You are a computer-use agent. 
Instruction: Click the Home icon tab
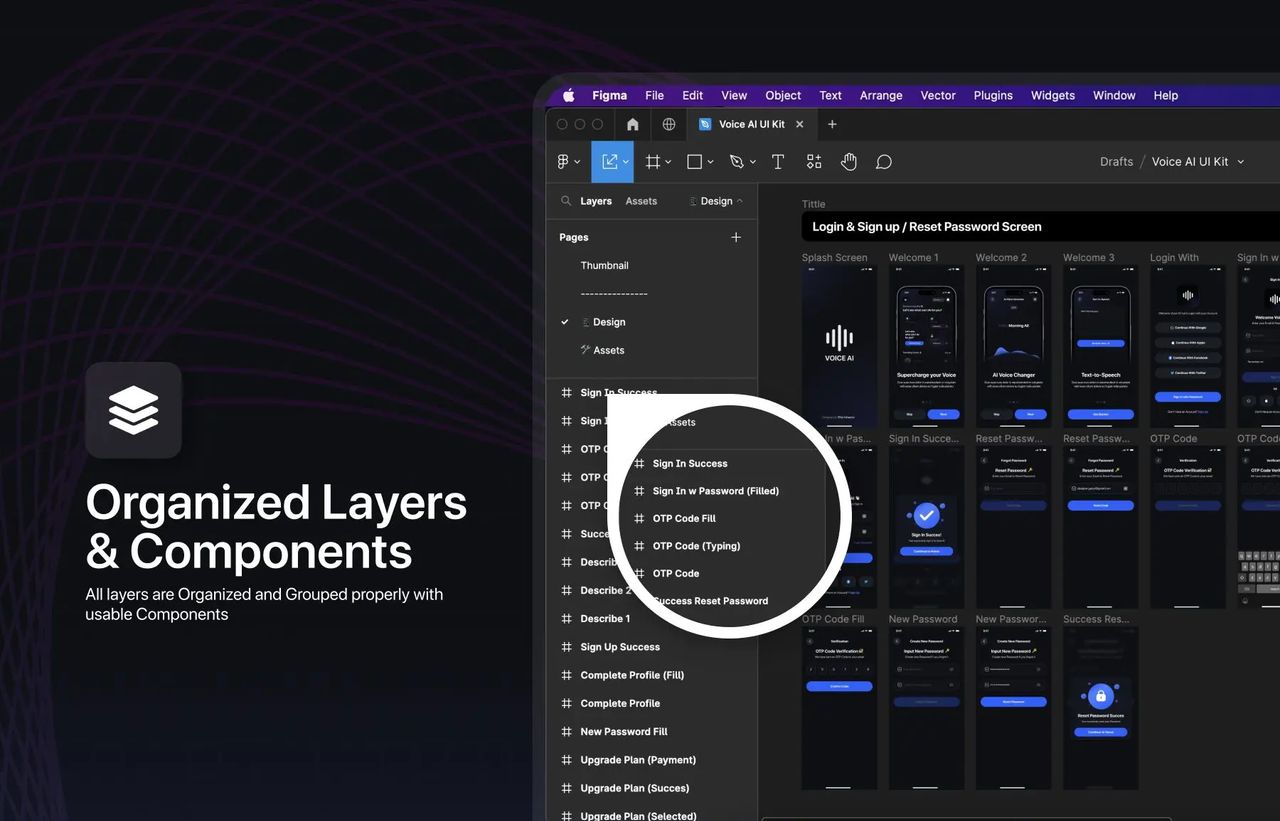coord(632,125)
